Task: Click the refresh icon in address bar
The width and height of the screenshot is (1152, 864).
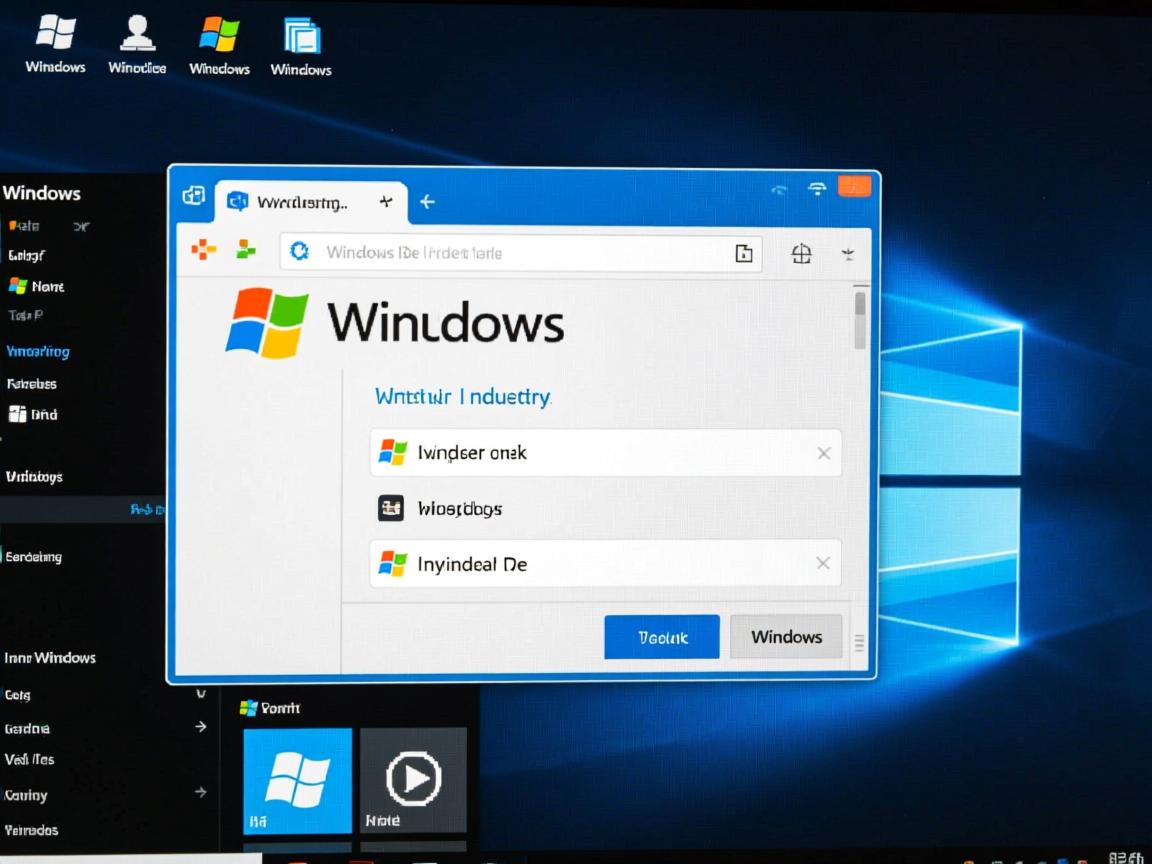Action: pyautogui.click(x=299, y=252)
